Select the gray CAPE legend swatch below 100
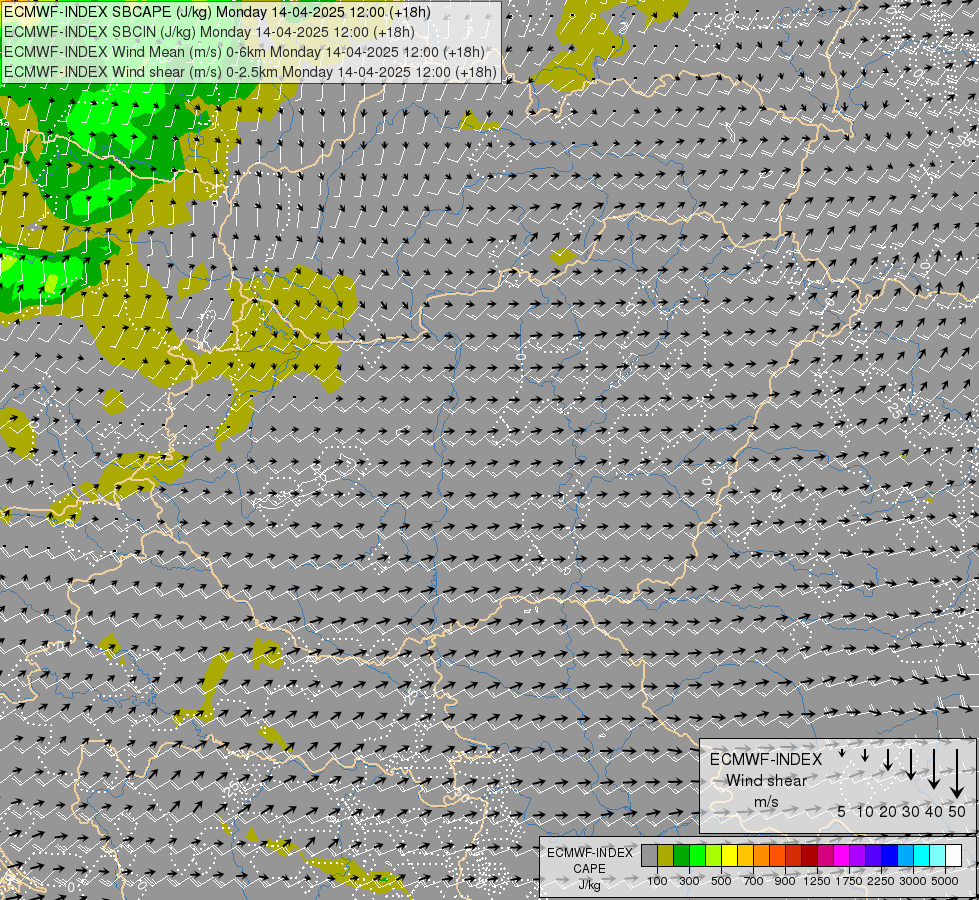 click(649, 855)
